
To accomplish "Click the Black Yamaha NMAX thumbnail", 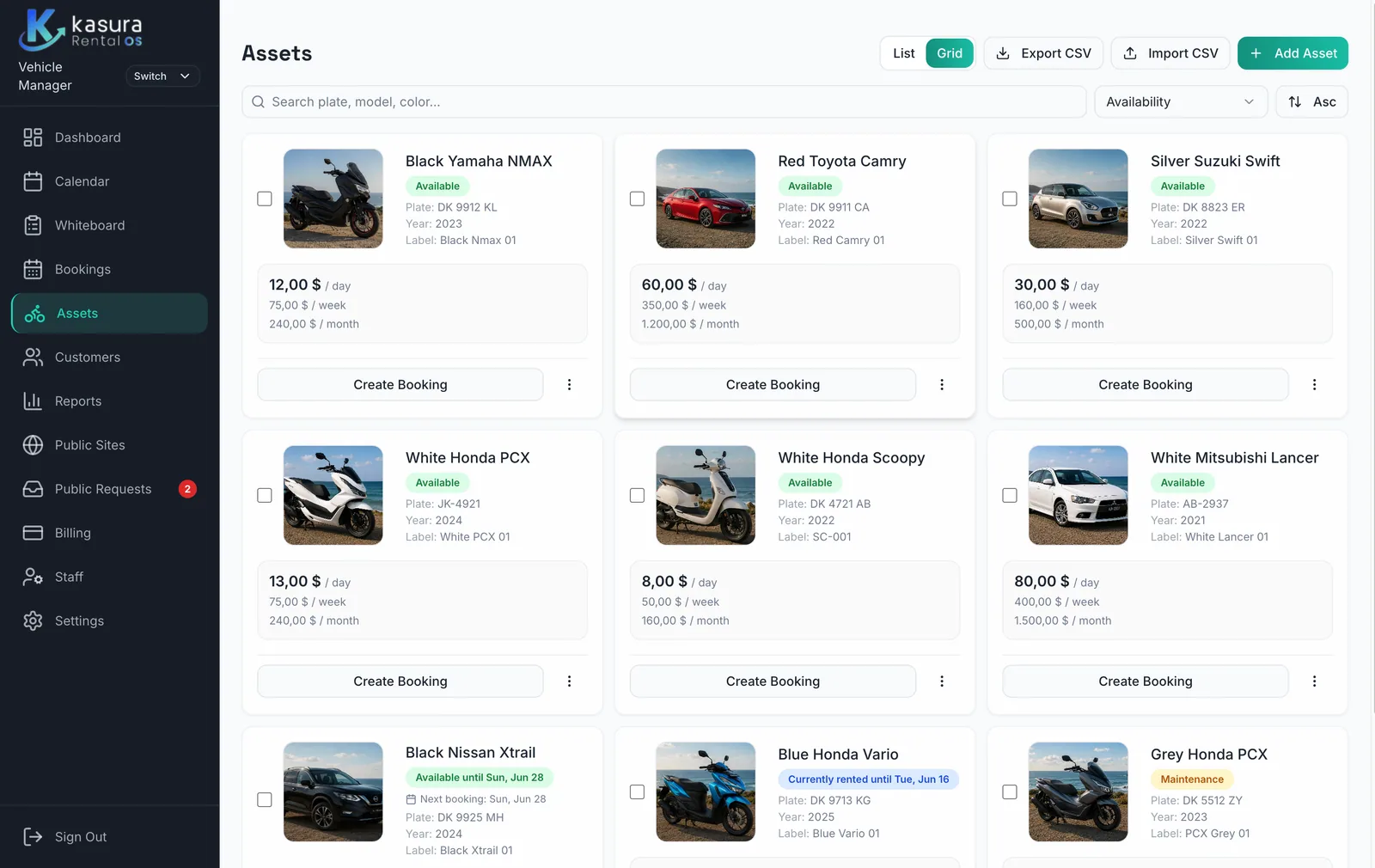I will [333, 199].
